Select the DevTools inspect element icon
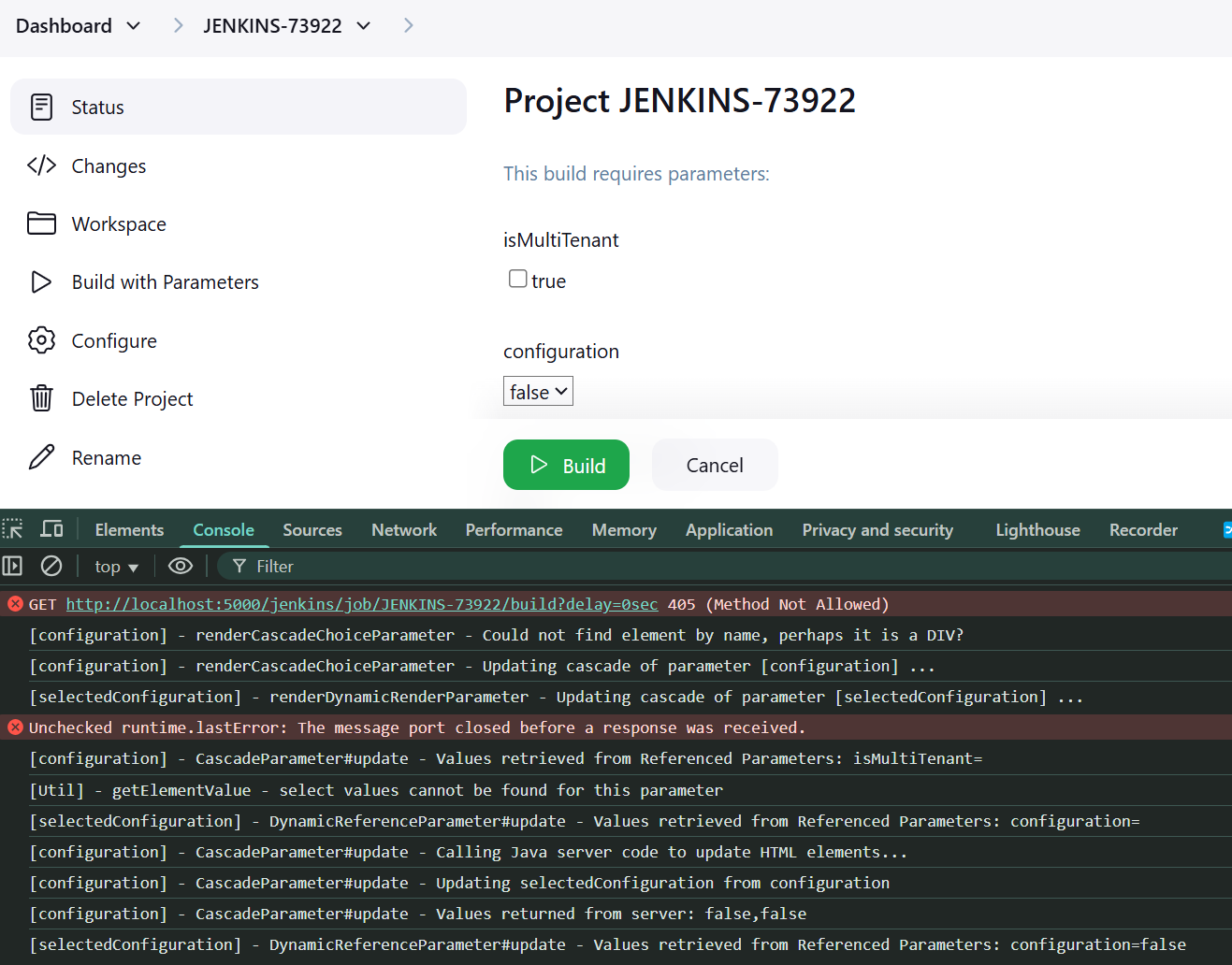This screenshot has width=1232, height=965. [13, 529]
